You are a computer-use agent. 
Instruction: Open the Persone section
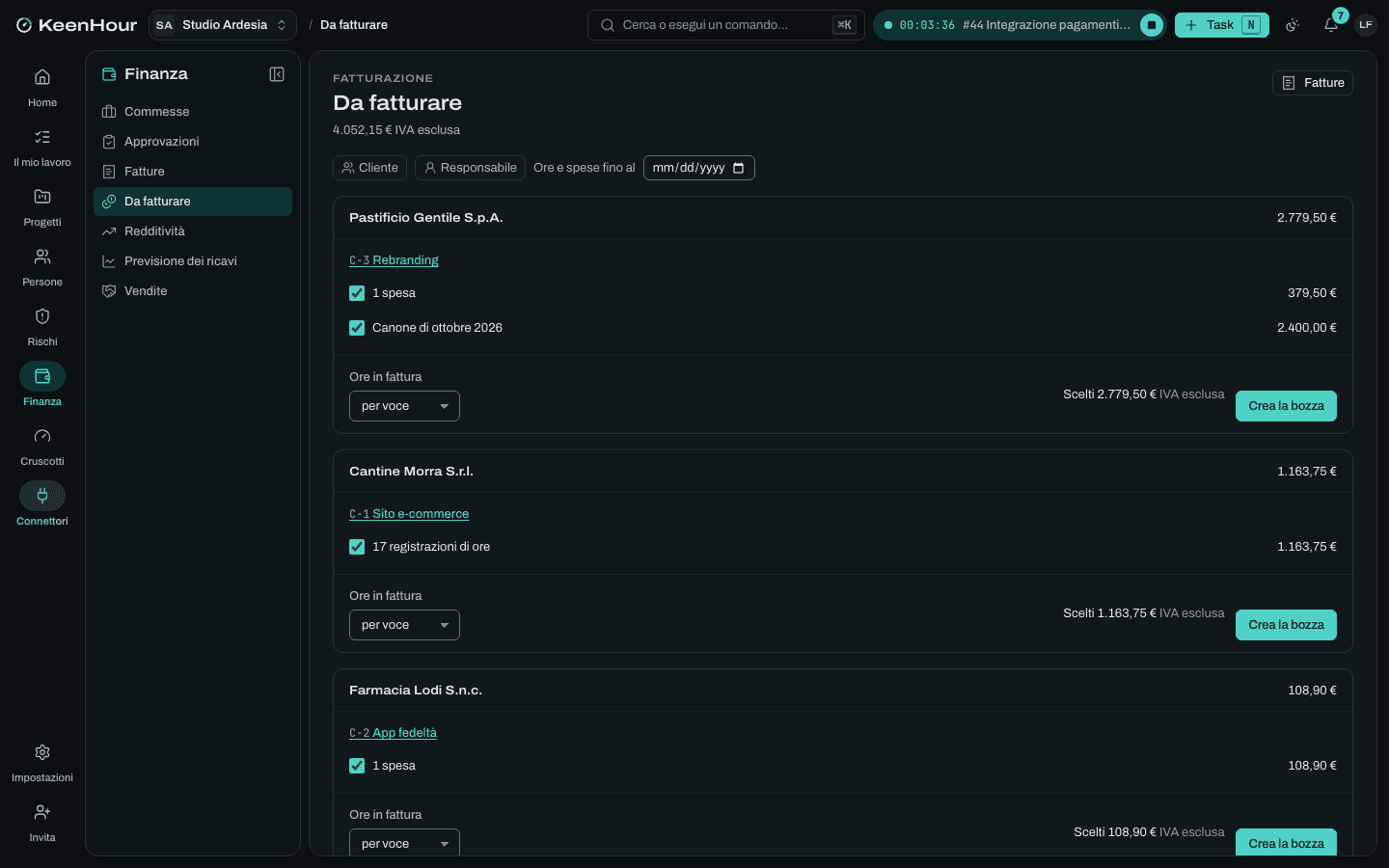tap(42, 267)
